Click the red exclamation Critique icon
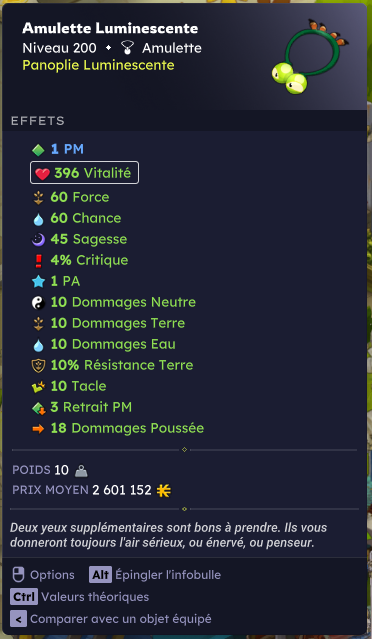Viewport: 372px width, 639px height. [38, 261]
